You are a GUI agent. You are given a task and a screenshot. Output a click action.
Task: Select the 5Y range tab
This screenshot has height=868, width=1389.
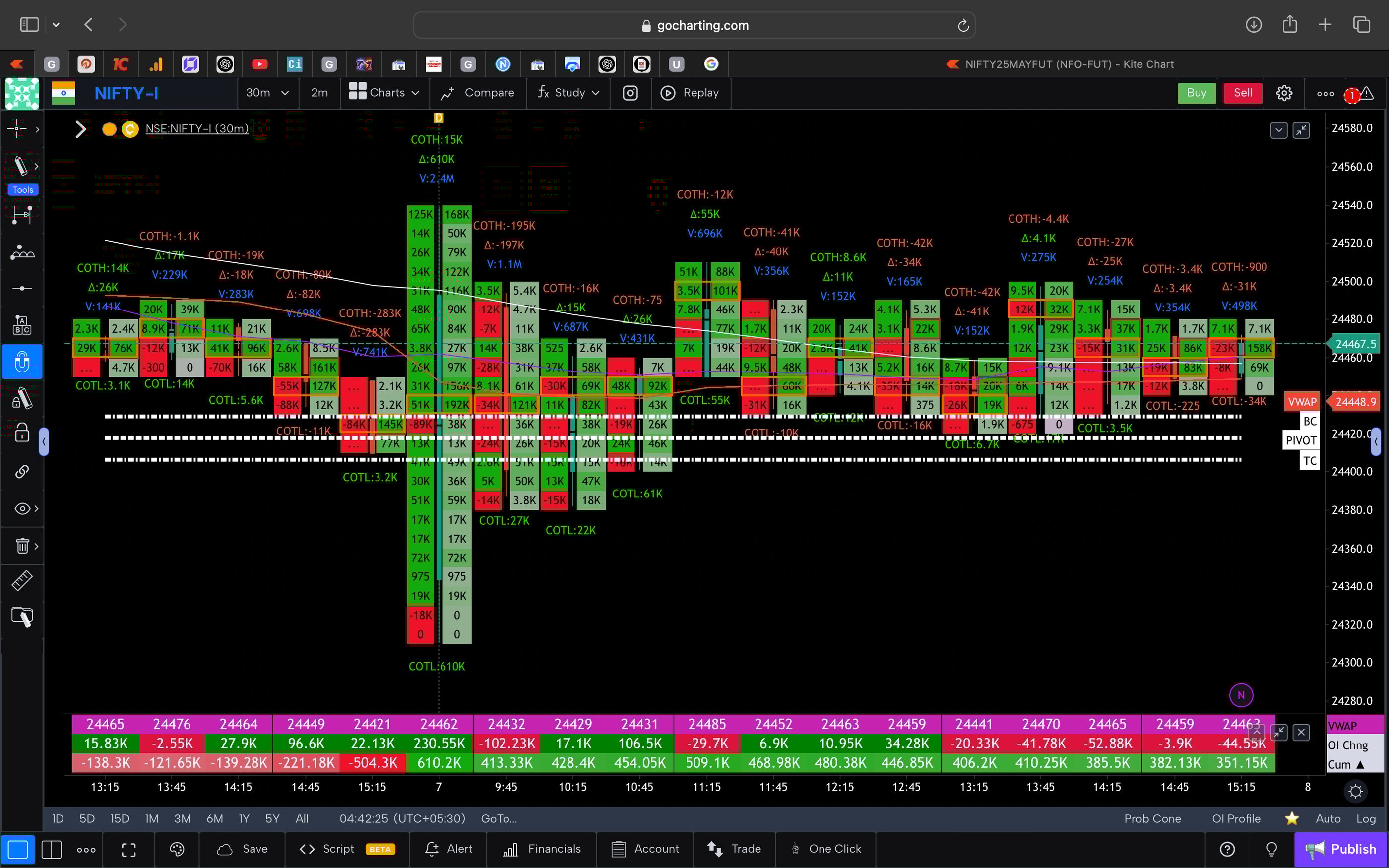[x=272, y=818]
